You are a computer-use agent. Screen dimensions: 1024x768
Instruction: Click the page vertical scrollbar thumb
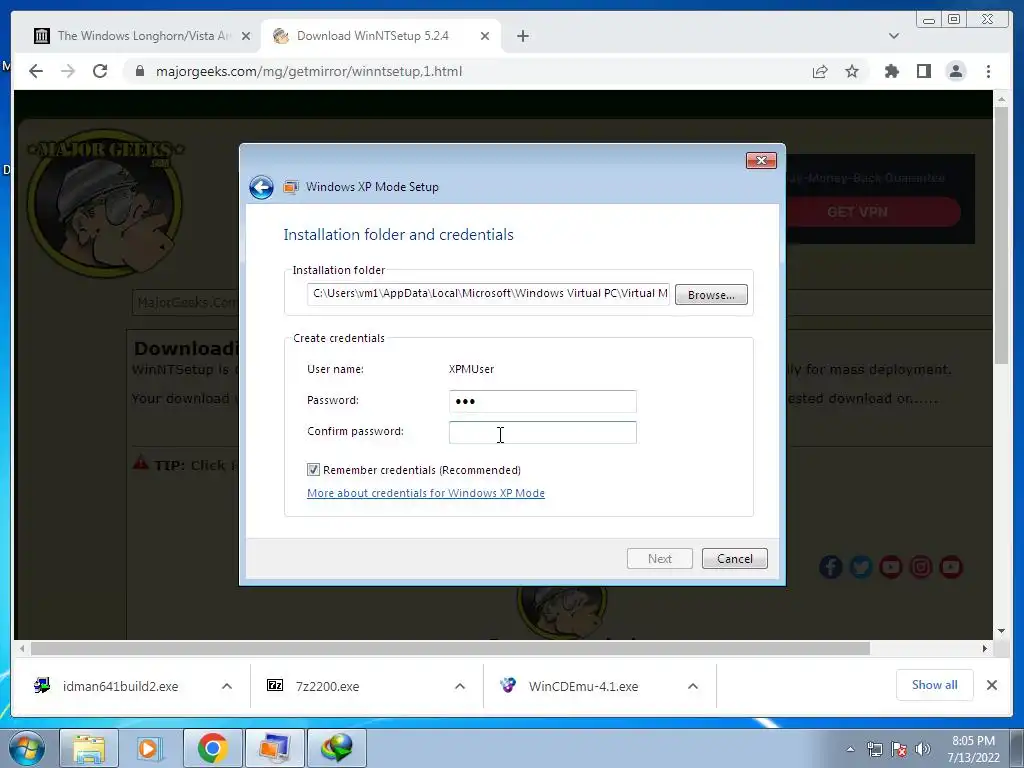tap(1001, 235)
